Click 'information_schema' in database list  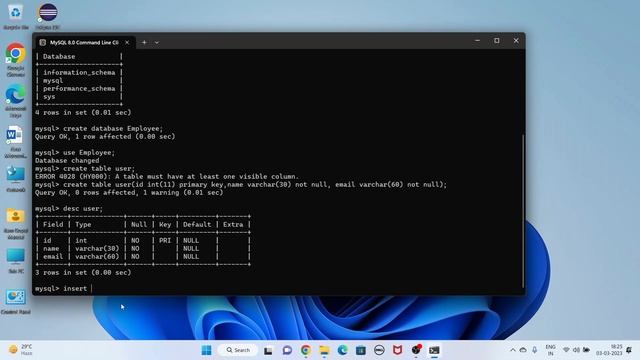[79, 72]
